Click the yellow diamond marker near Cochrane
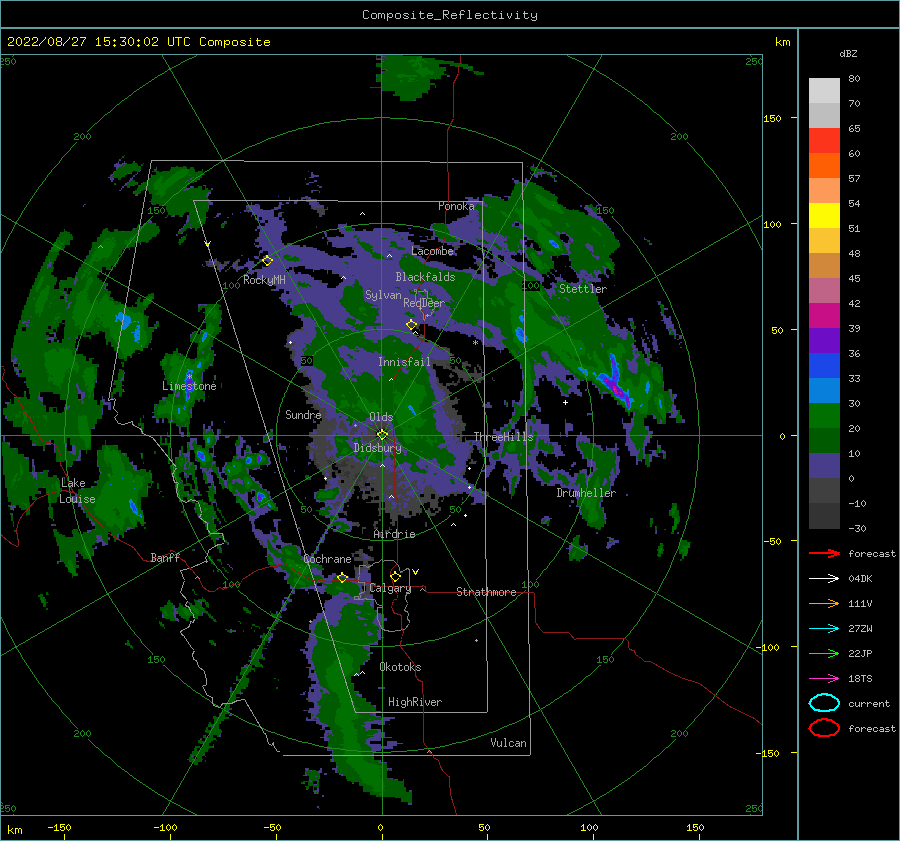Image resolution: width=900 pixels, height=841 pixels. click(x=342, y=578)
